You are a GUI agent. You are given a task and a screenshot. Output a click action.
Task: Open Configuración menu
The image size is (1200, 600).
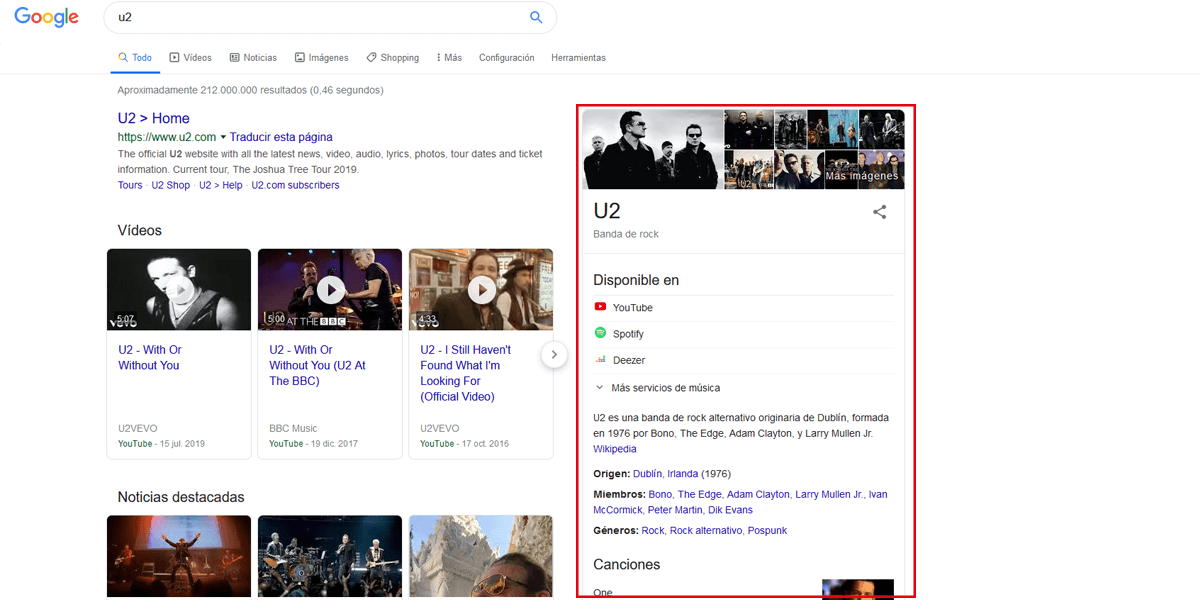(507, 58)
